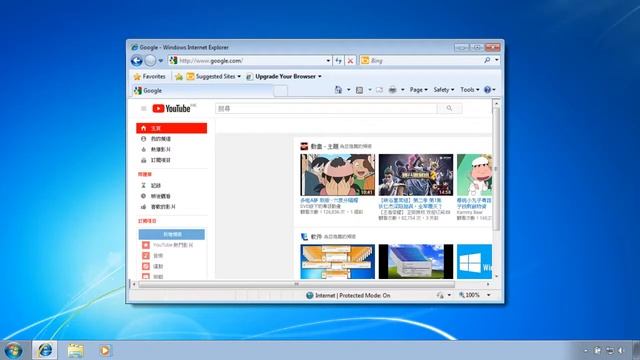640x360 pixels.
Task: Click the network tray icon
Action: click(x=610, y=351)
